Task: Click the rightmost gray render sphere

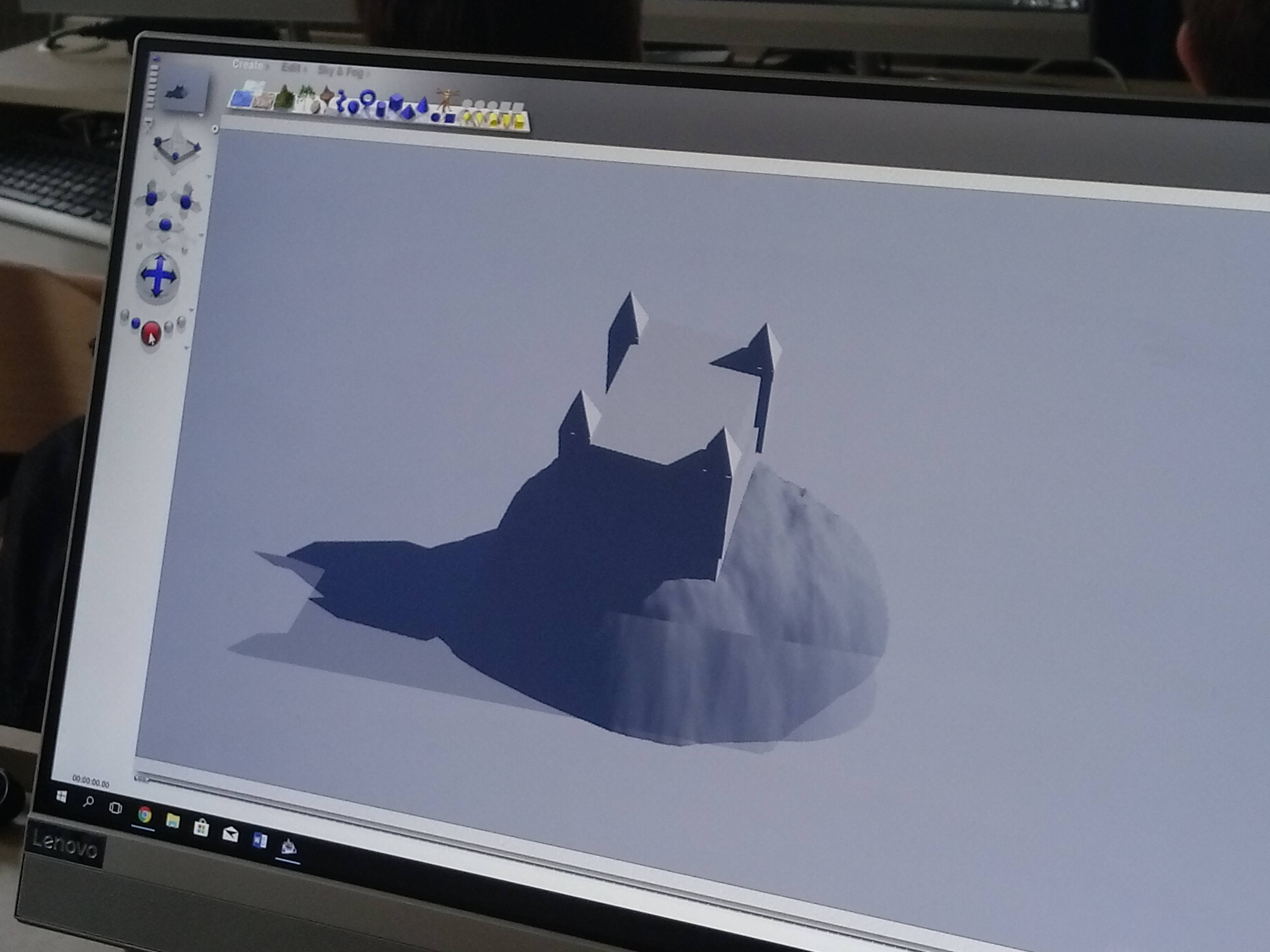Action: [181, 322]
